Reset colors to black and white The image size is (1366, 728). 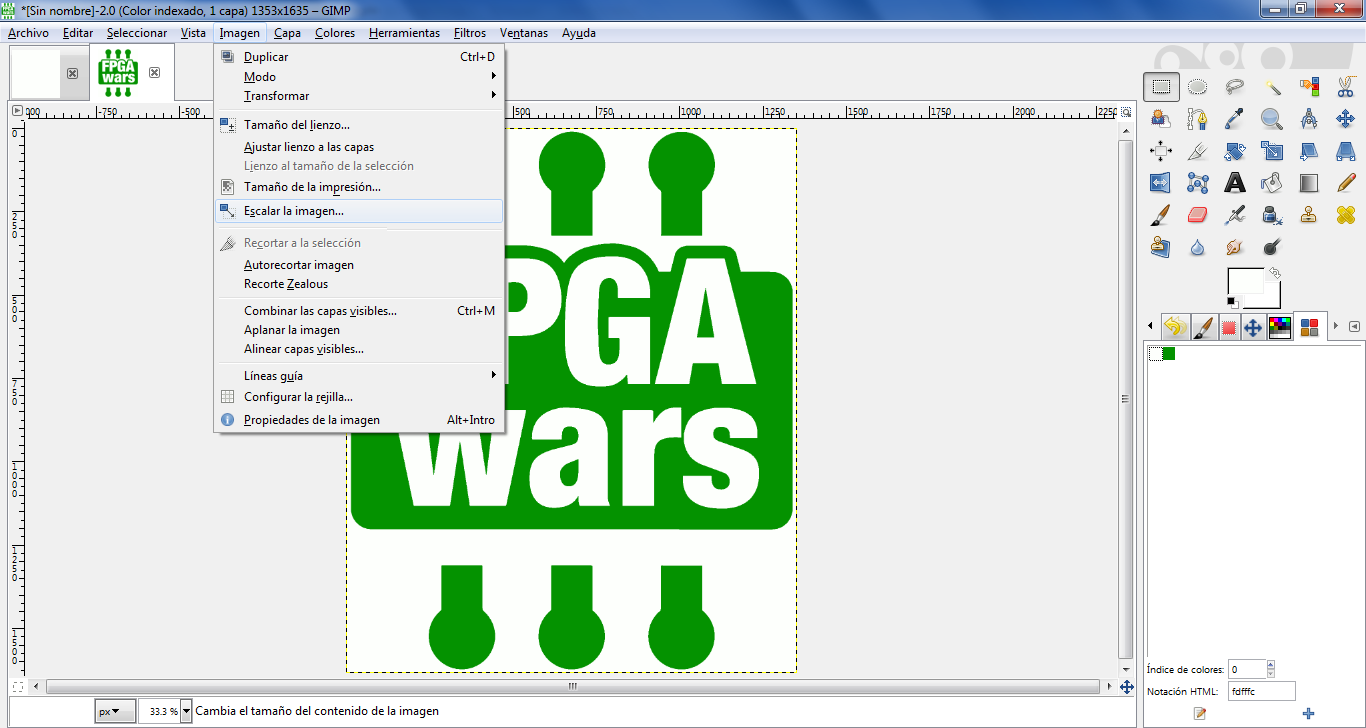click(1233, 301)
